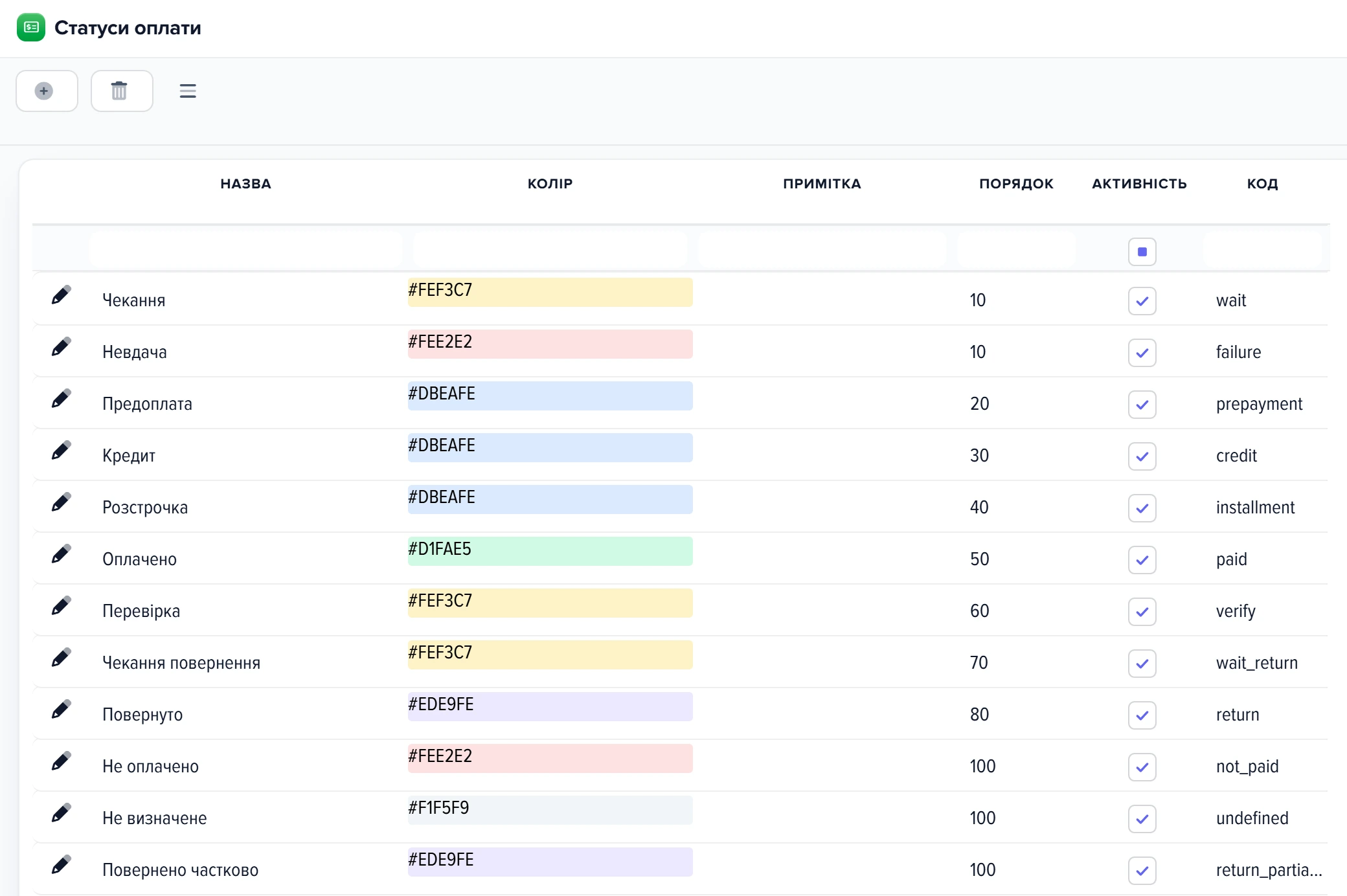Screen dimensions: 1347x896
Task: Edit the Невдача row with pencil icon
Action: pyautogui.click(x=61, y=347)
